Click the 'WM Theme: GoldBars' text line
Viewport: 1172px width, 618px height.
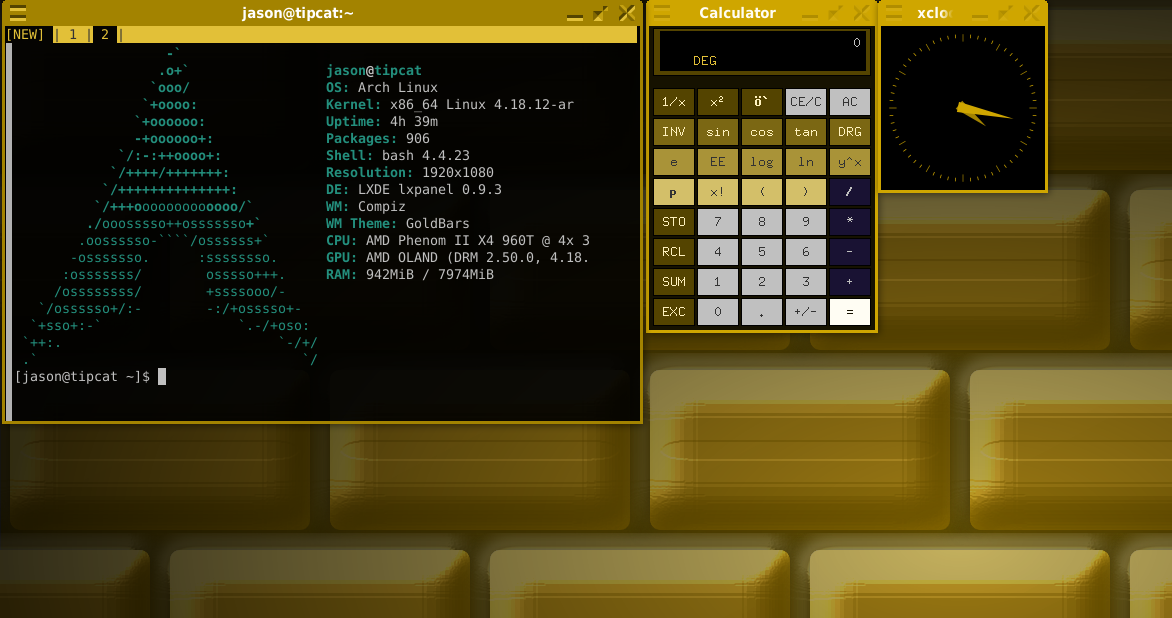point(398,223)
